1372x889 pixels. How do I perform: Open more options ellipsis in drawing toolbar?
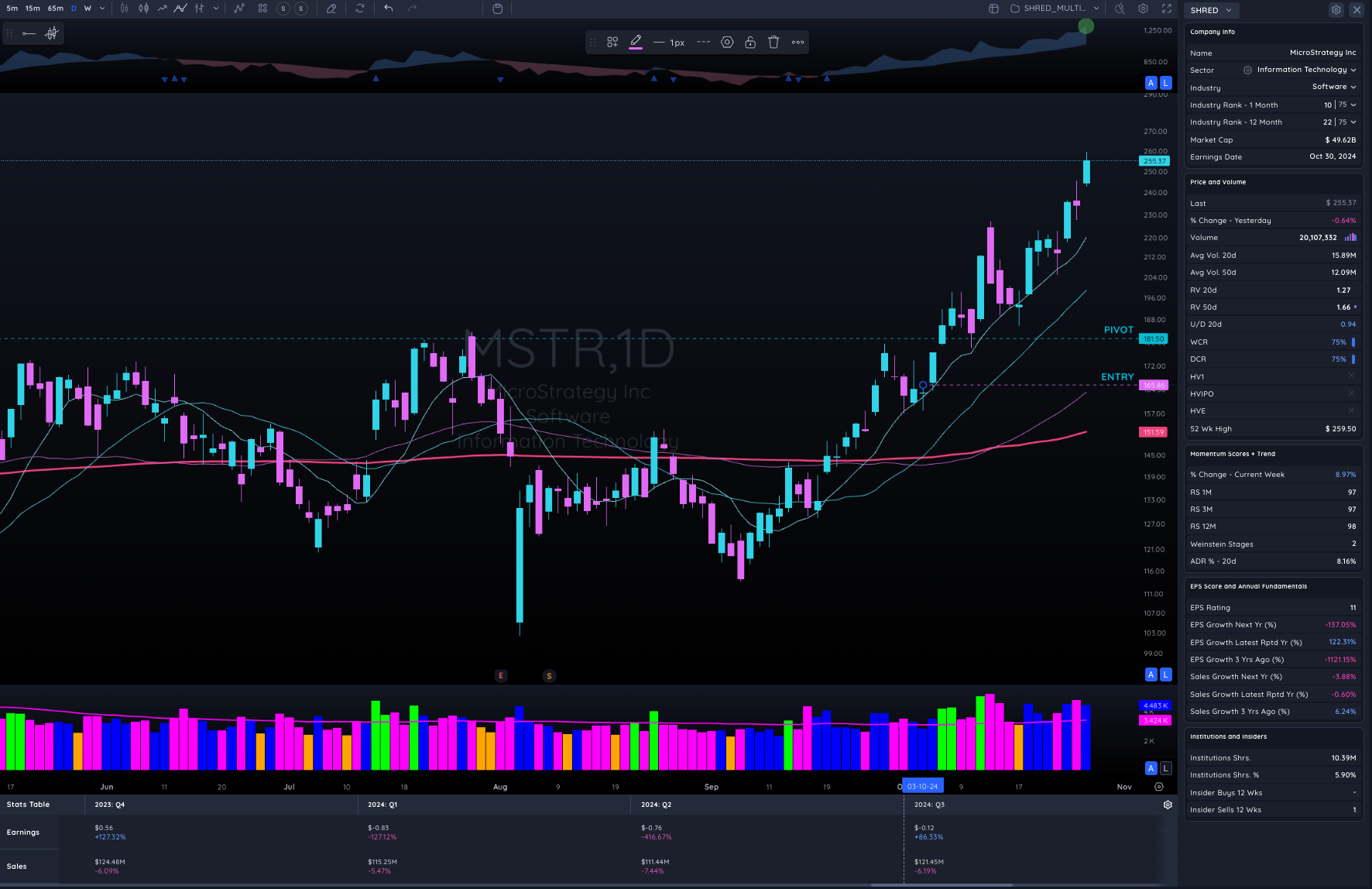(797, 42)
